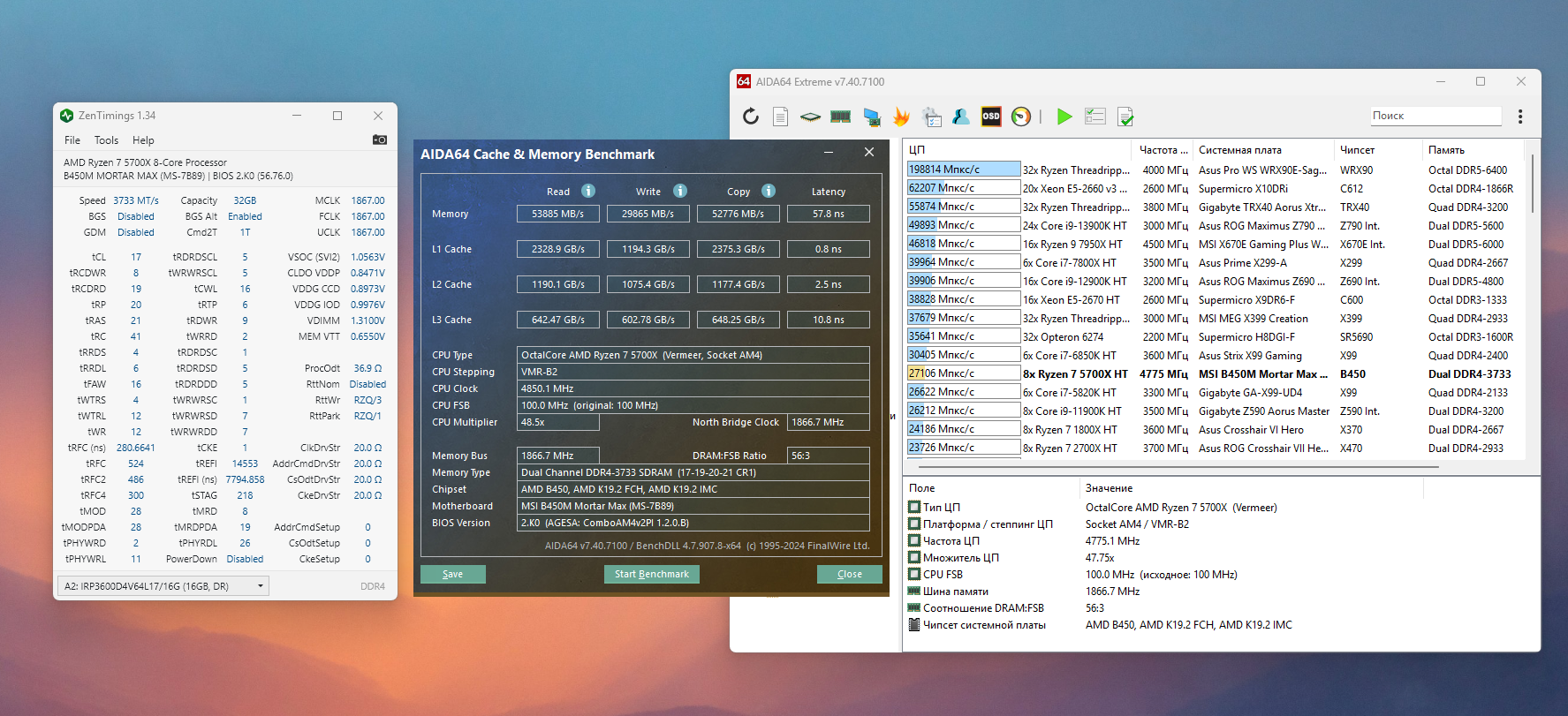1568x716 pixels.
Task: Open the memory module selector dropdown
Action: (x=163, y=586)
